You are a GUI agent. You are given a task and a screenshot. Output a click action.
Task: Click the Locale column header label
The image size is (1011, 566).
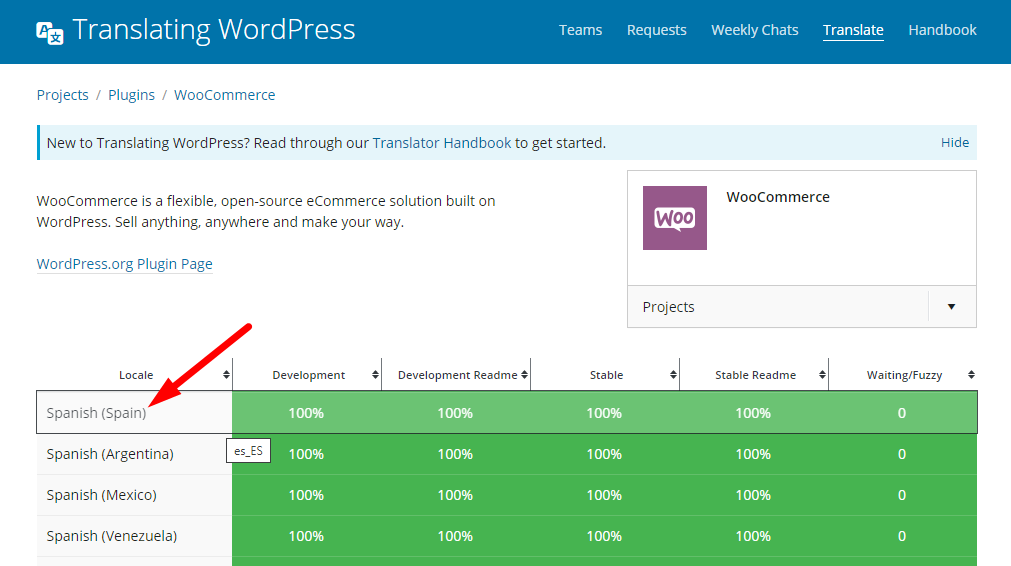[136, 375]
